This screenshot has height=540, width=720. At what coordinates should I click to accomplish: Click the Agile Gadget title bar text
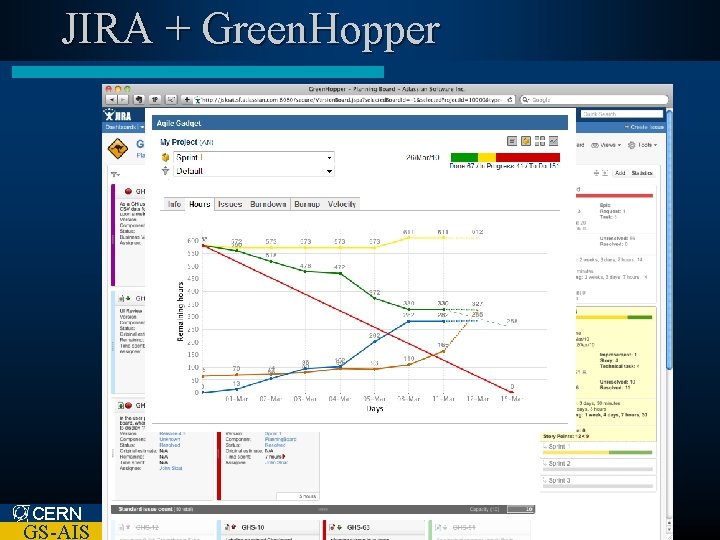click(x=179, y=123)
